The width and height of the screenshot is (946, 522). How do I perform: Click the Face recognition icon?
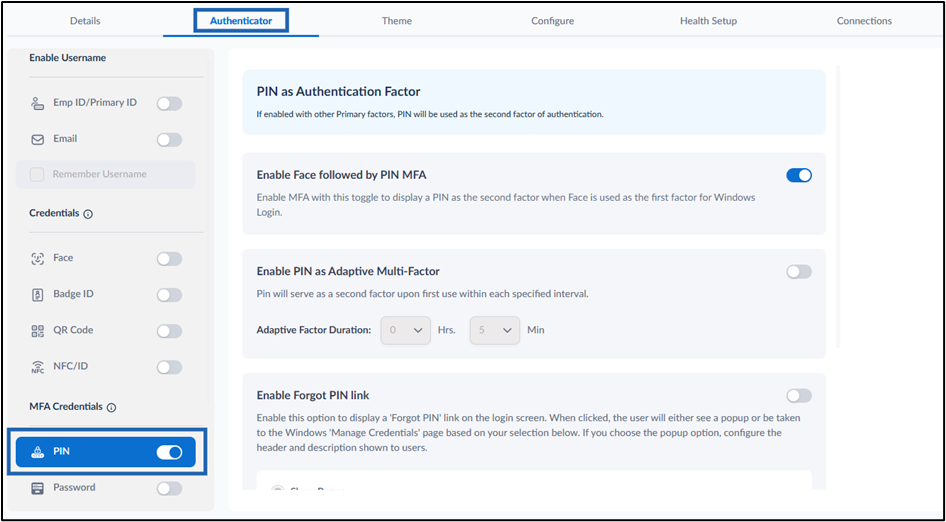37,259
